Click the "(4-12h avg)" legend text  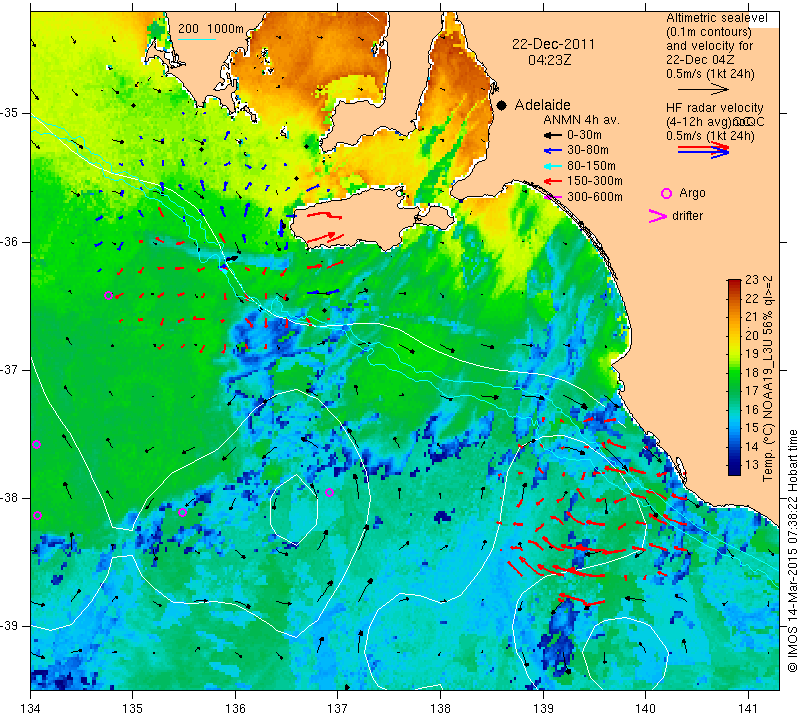pyautogui.click(x=698, y=122)
